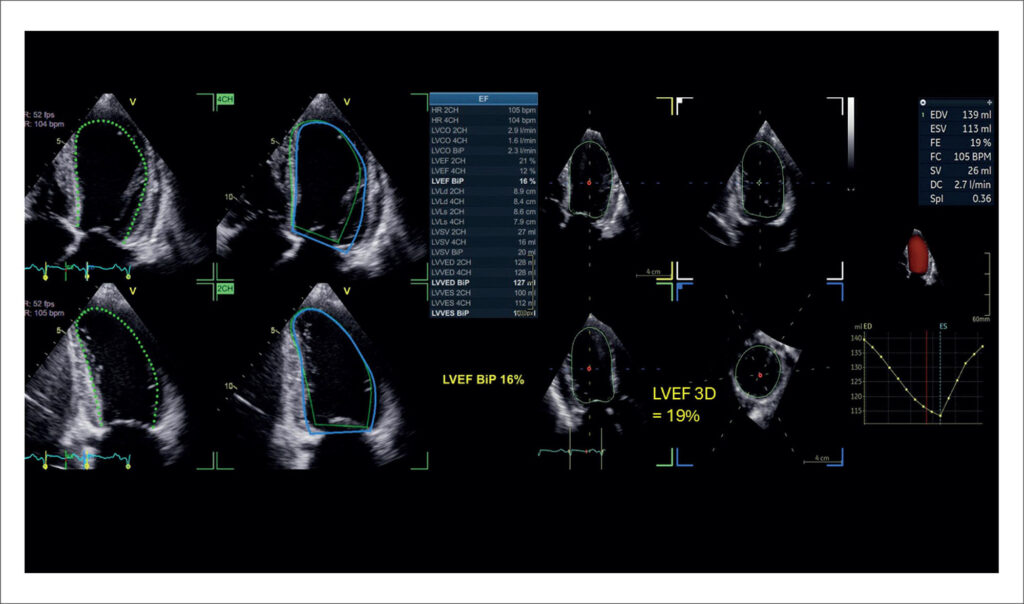The height and width of the screenshot is (604, 1024).
Task: Select the EF header tab of results table
Action: click(x=483, y=99)
